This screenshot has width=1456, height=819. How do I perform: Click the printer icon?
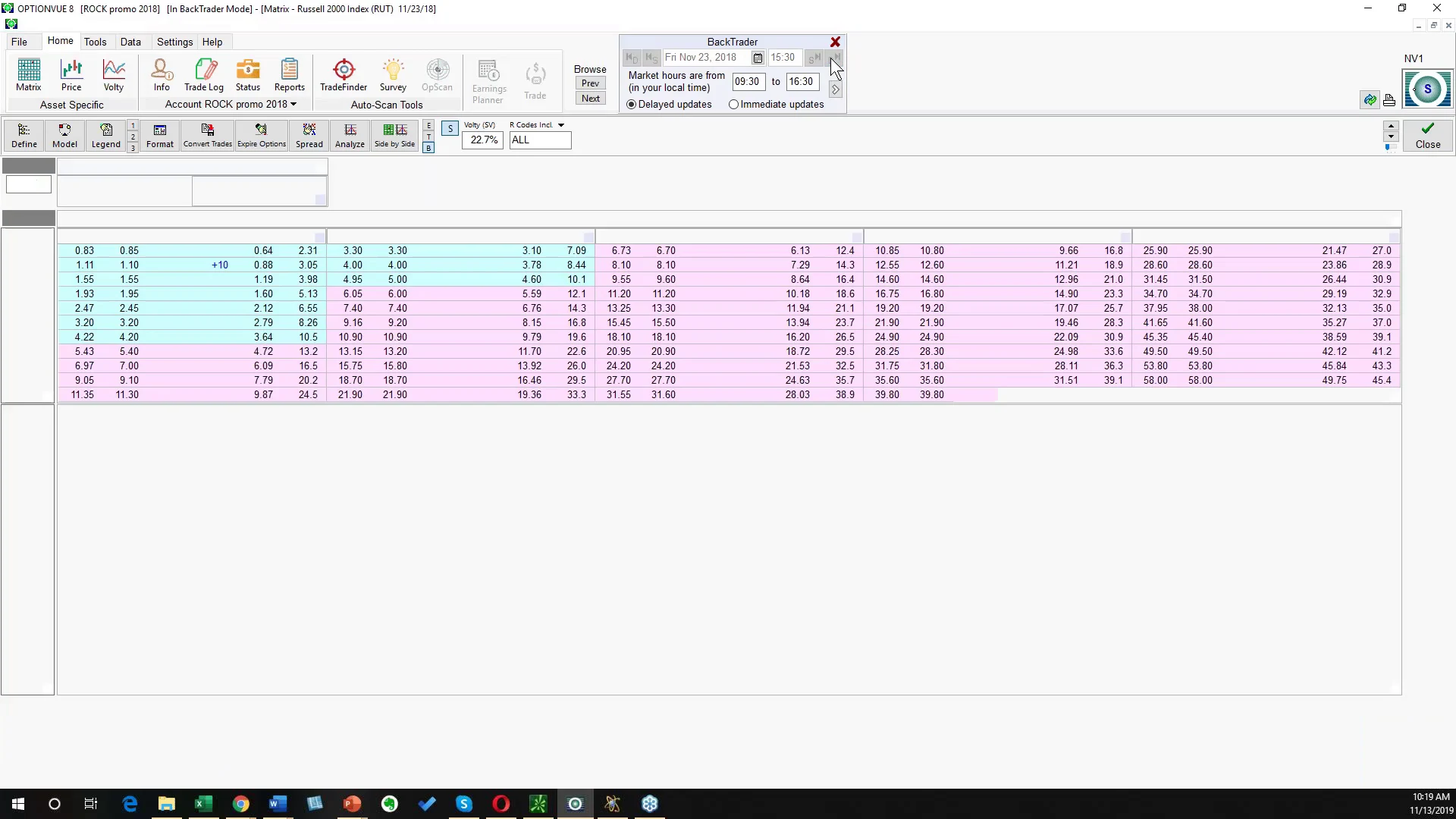[x=1389, y=100]
